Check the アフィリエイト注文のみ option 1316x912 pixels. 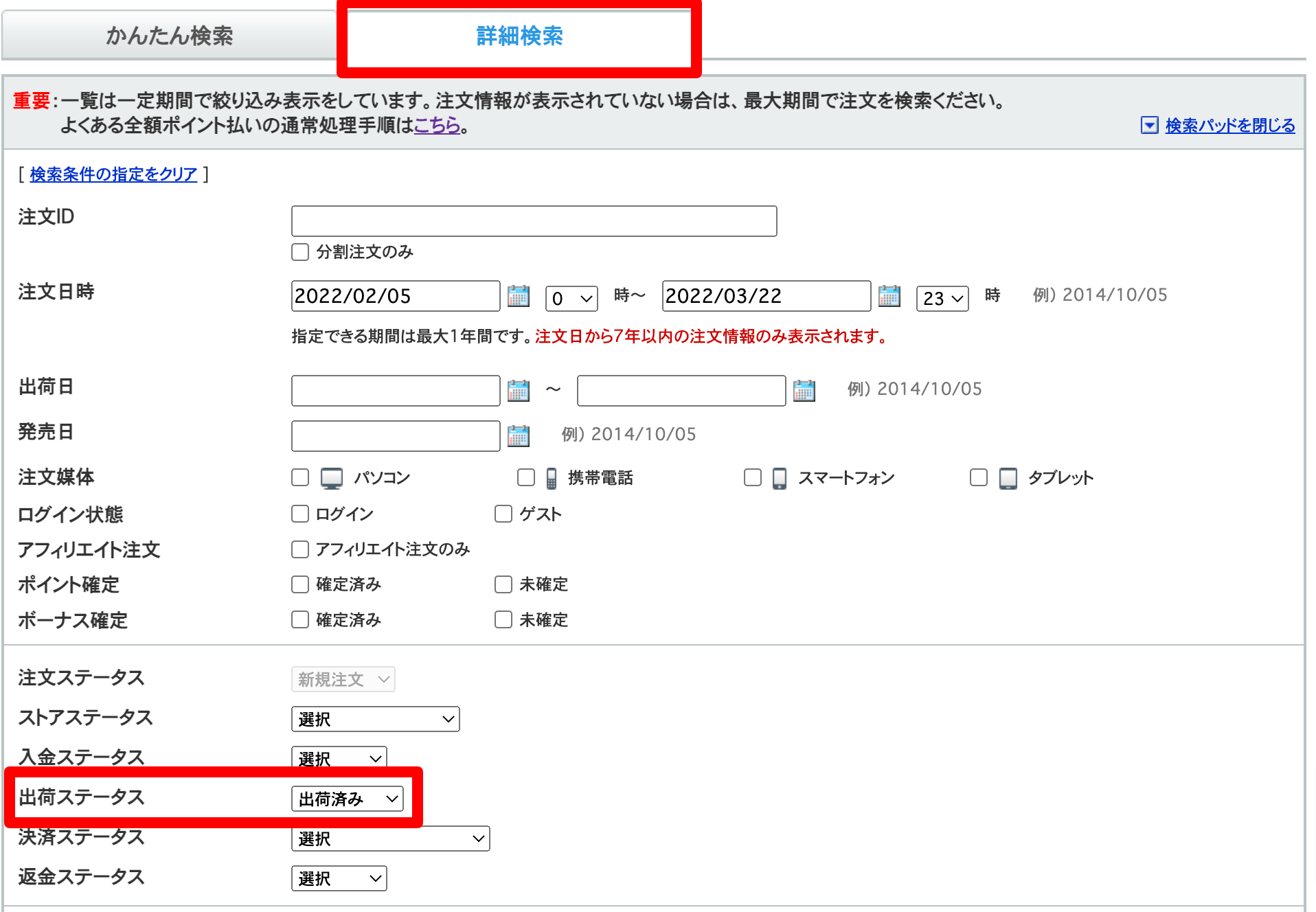pyautogui.click(x=300, y=549)
